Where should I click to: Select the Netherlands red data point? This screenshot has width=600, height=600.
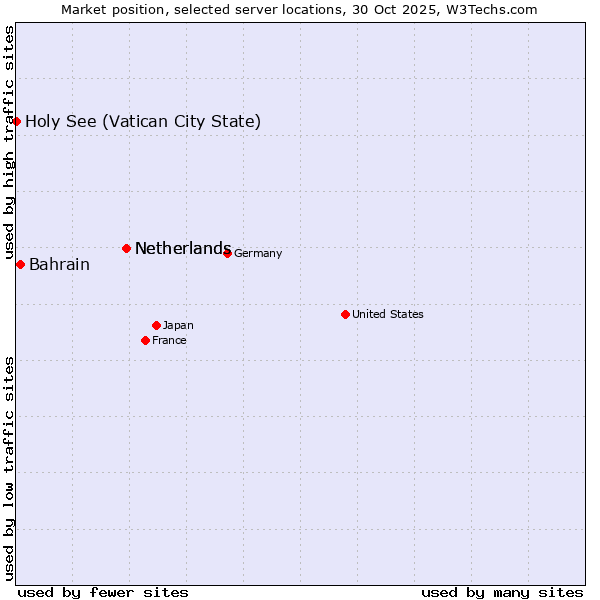tap(126, 248)
